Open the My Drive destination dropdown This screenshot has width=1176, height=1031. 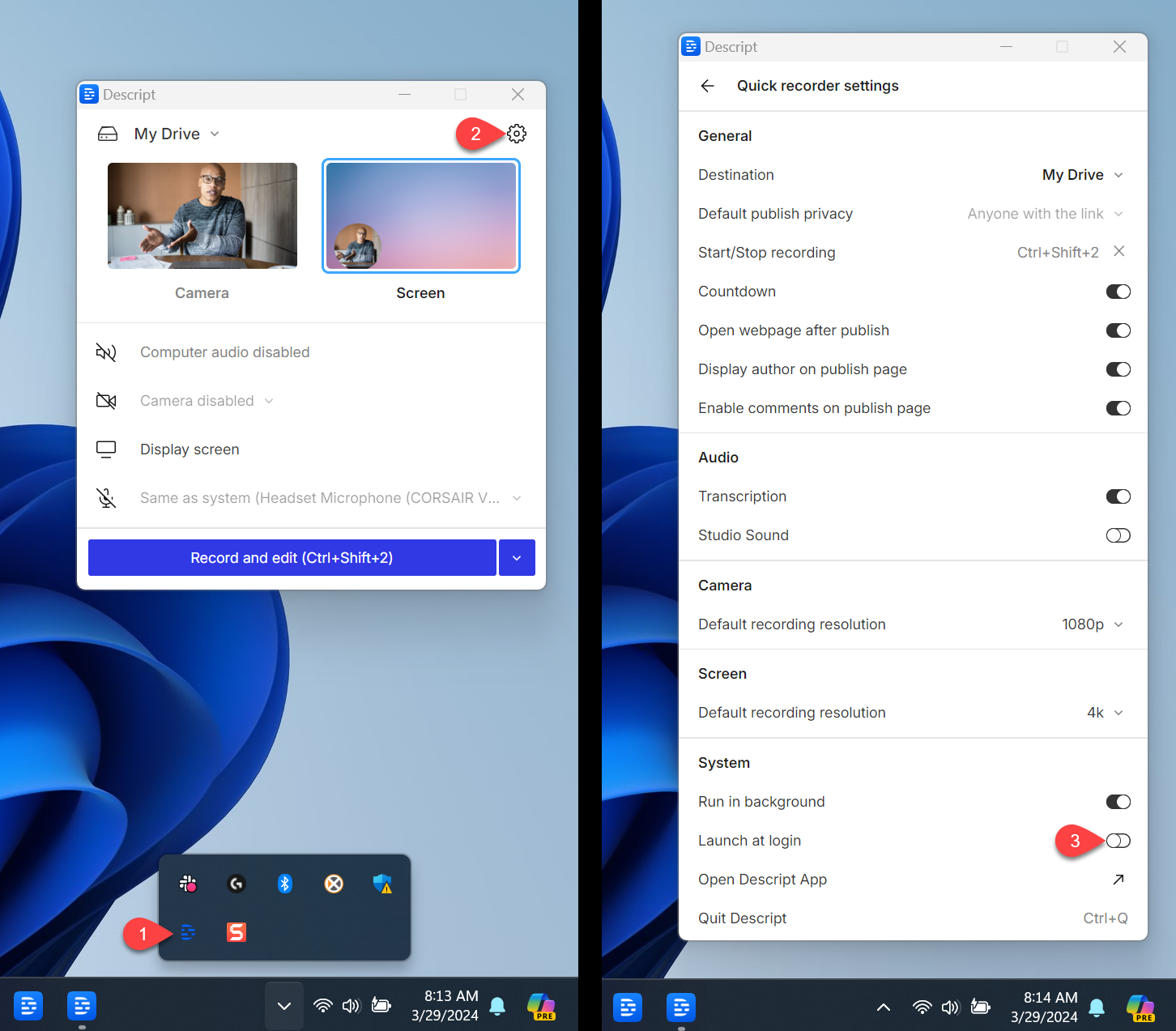pyautogui.click(x=1083, y=174)
